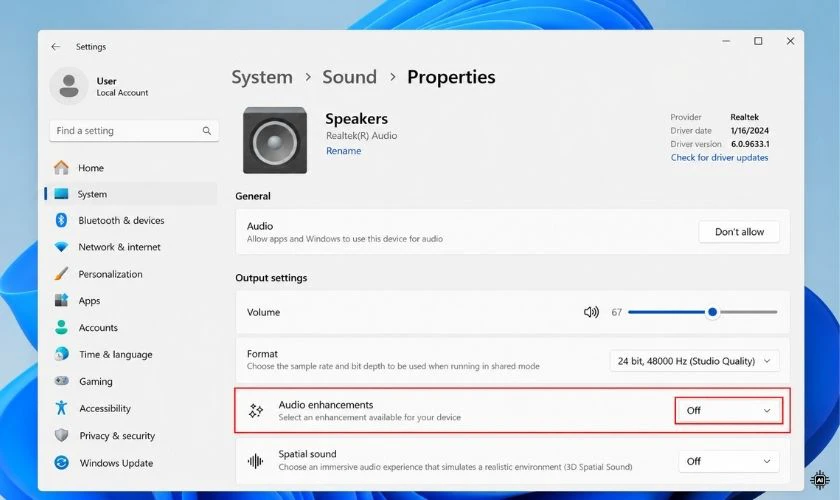Click the System monitor icon

click(x=62, y=194)
